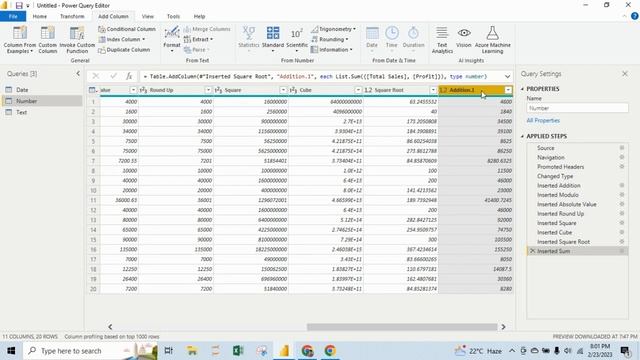Click the Windows Start button

[11, 351]
